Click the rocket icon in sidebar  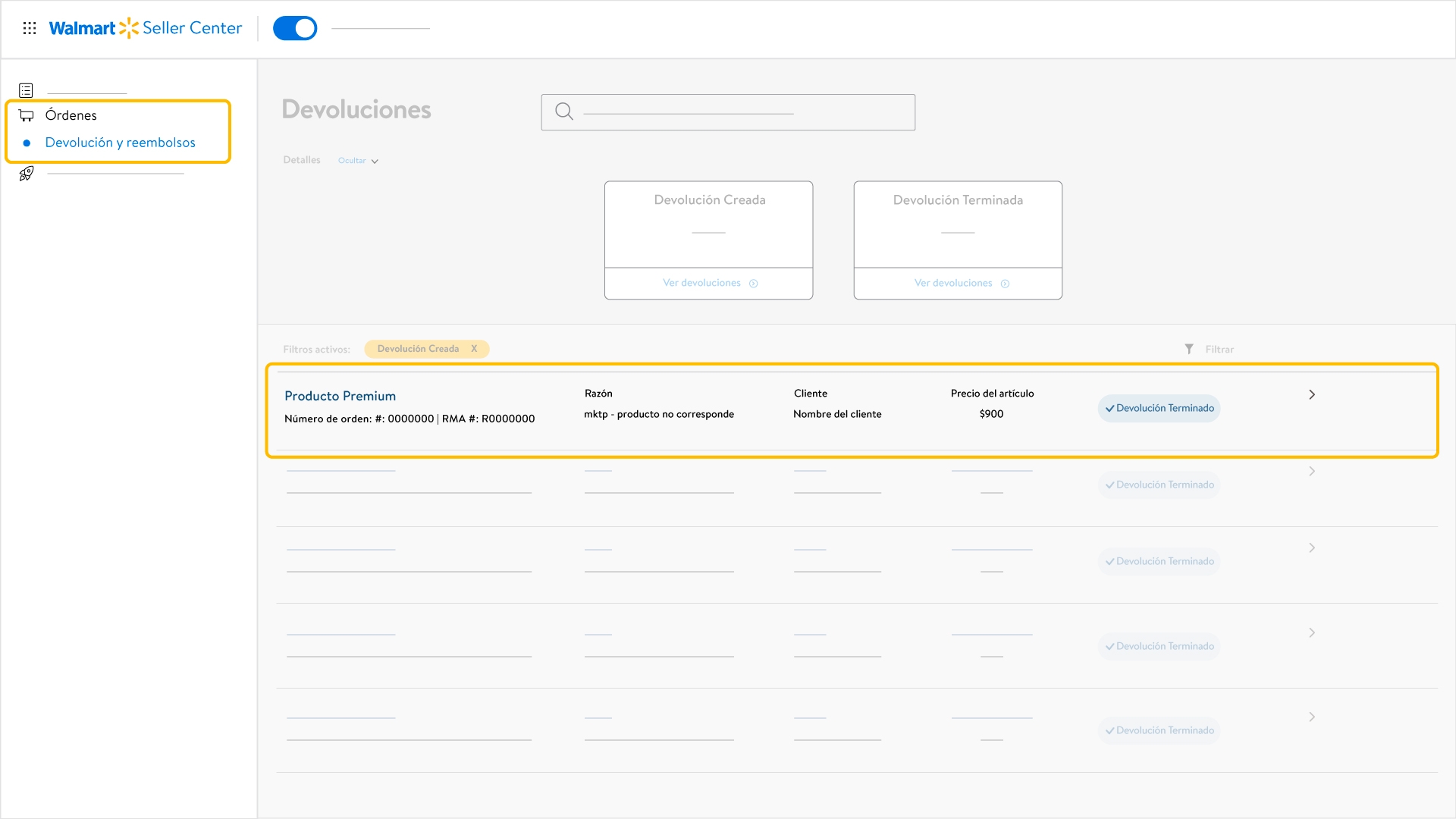coord(27,174)
